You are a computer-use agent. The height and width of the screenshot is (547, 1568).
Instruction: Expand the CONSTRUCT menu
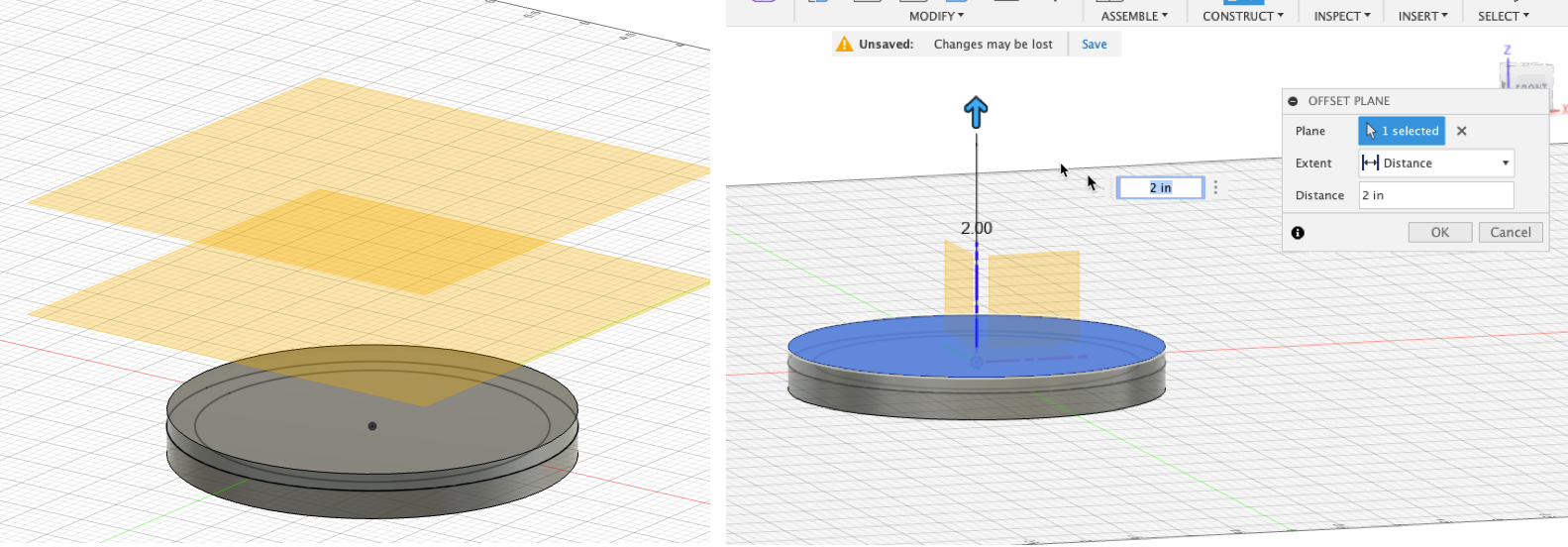[x=1242, y=16]
